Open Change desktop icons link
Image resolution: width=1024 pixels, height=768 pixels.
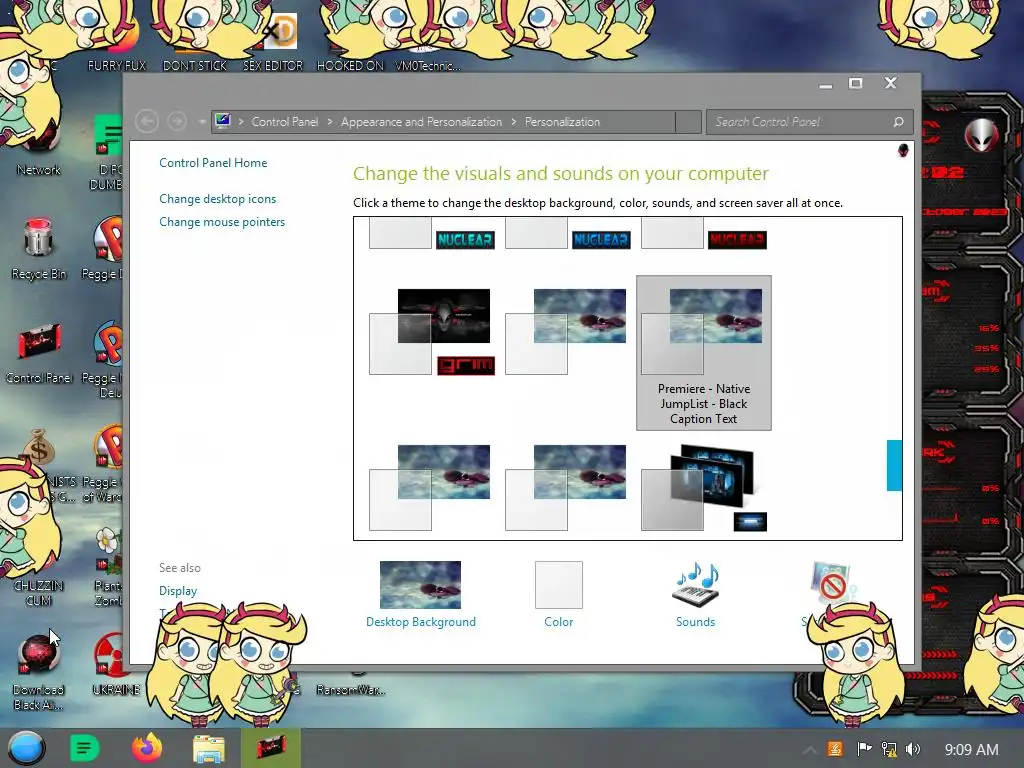coord(217,199)
